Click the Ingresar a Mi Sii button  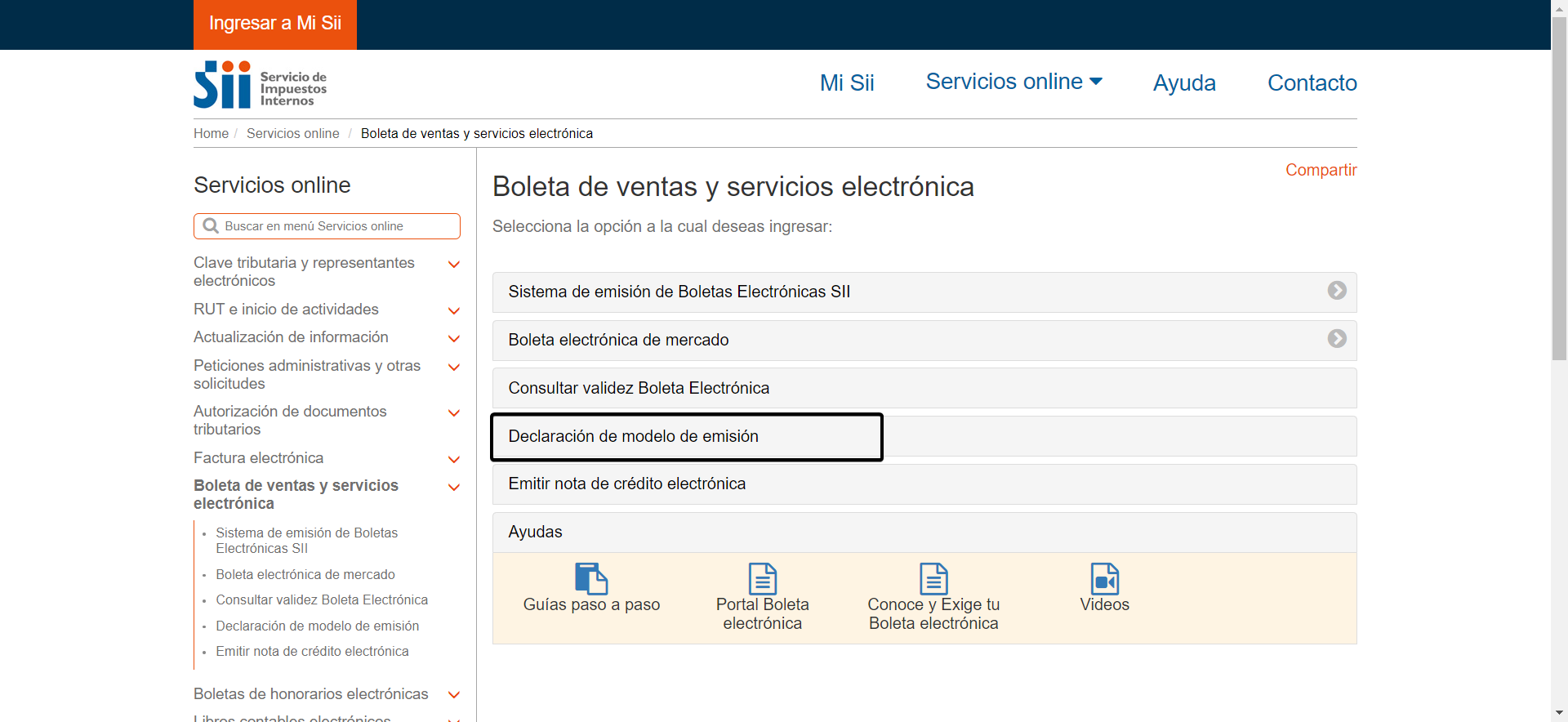click(275, 24)
